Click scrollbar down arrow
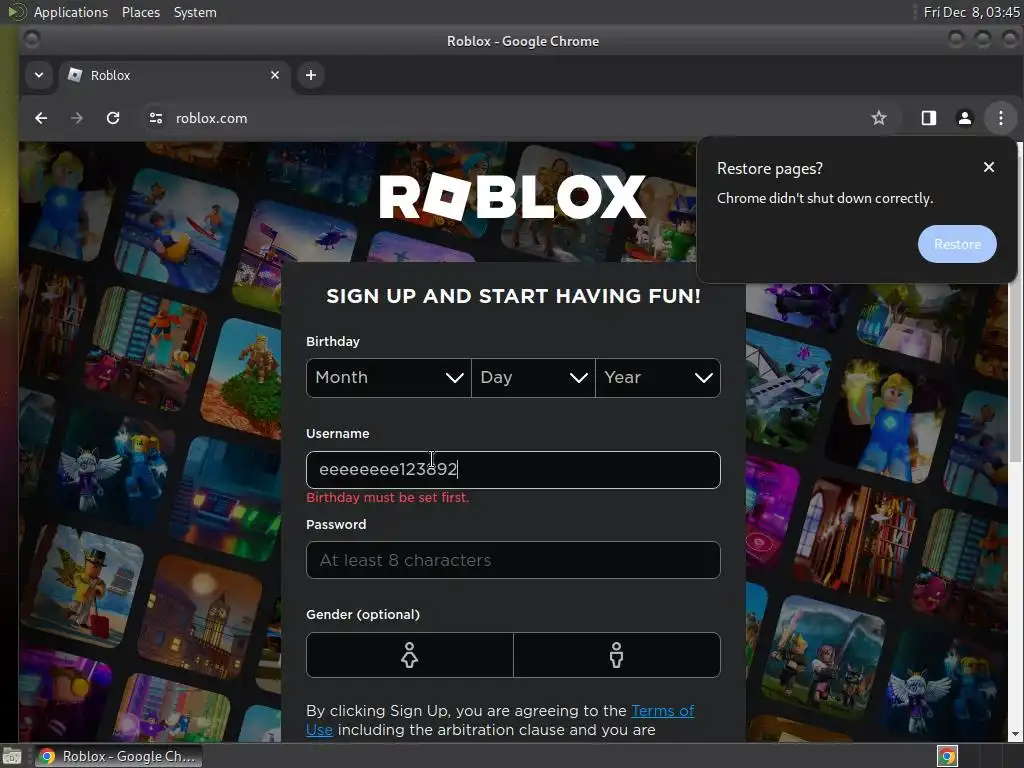1024x768 pixels. [x=1016, y=734]
